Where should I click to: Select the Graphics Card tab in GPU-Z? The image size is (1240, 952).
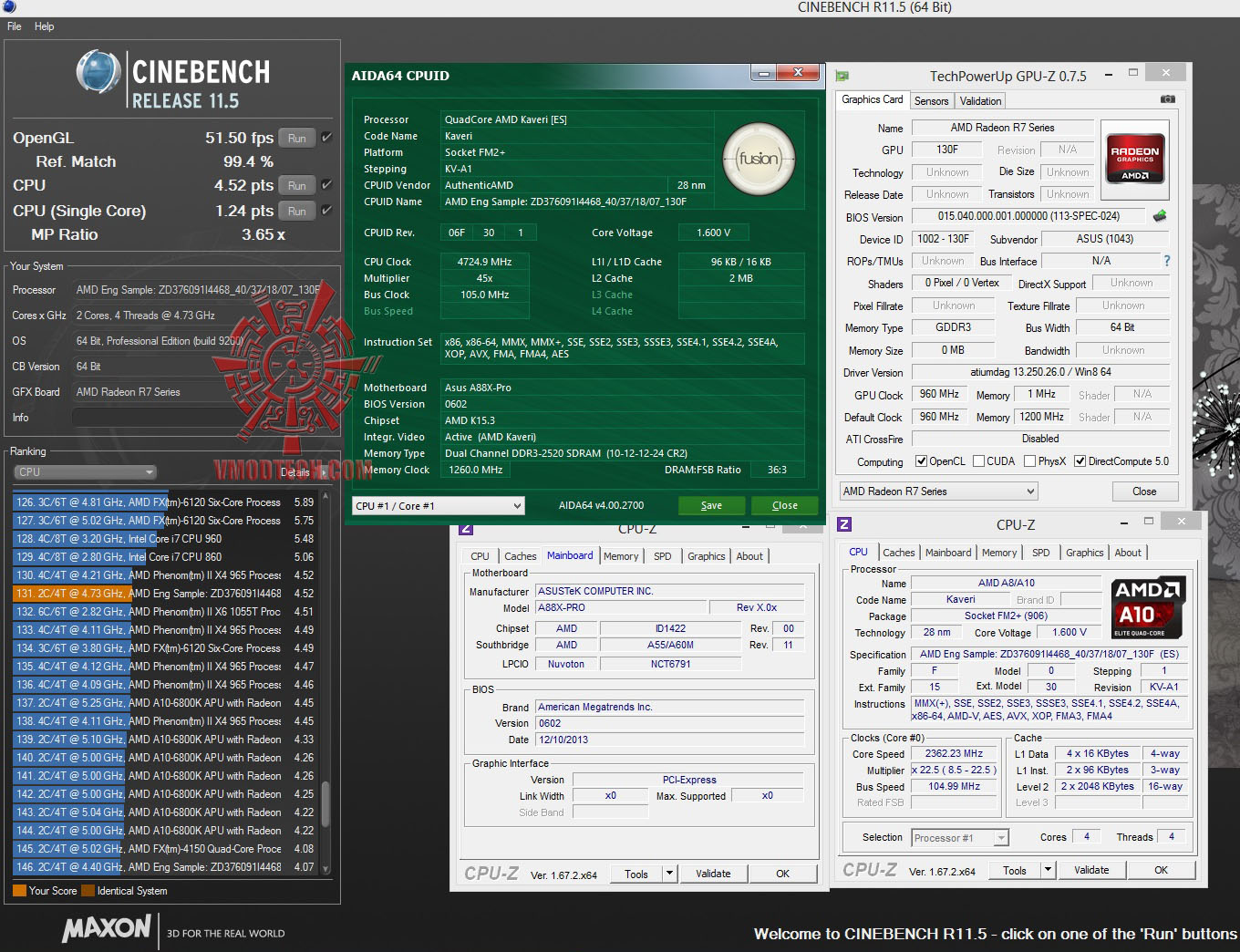[x=873, y=99]
